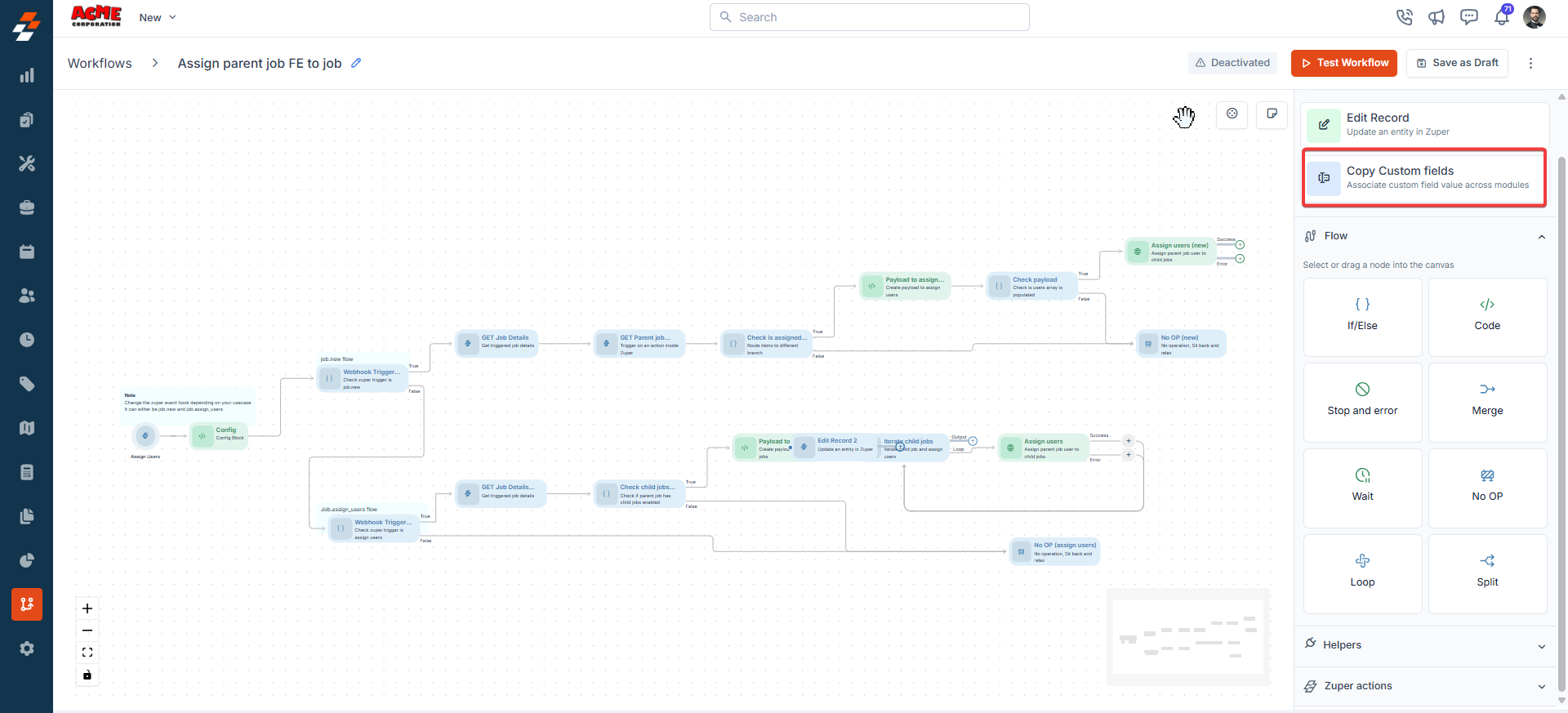
Task: Open the calculator icon in sidebar
Action: 27,472
